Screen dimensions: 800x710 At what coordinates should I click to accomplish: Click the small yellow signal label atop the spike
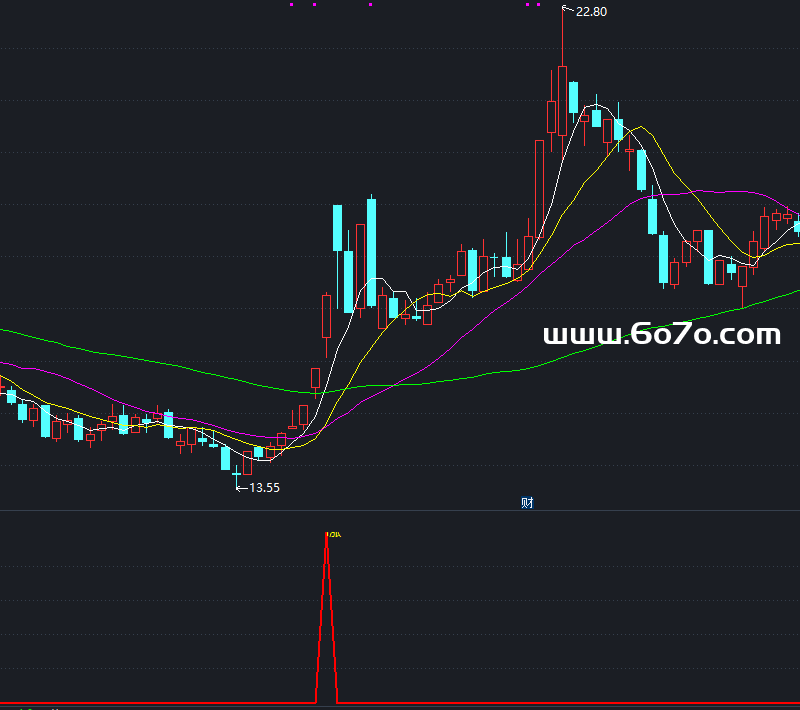pos(333,535)
